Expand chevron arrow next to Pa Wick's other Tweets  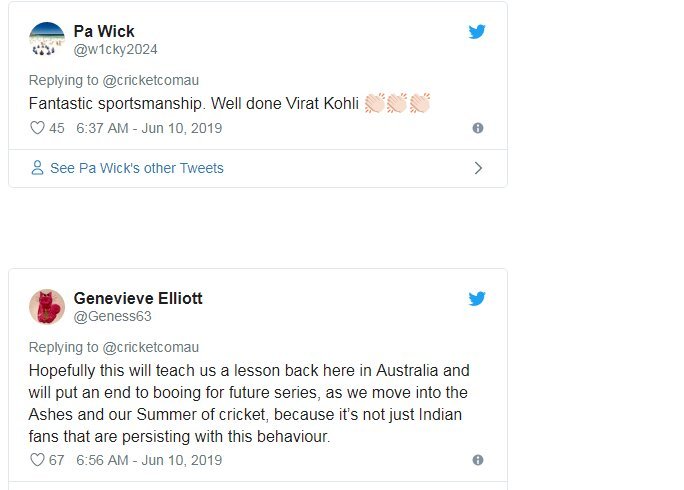click(x=477, y=168)
